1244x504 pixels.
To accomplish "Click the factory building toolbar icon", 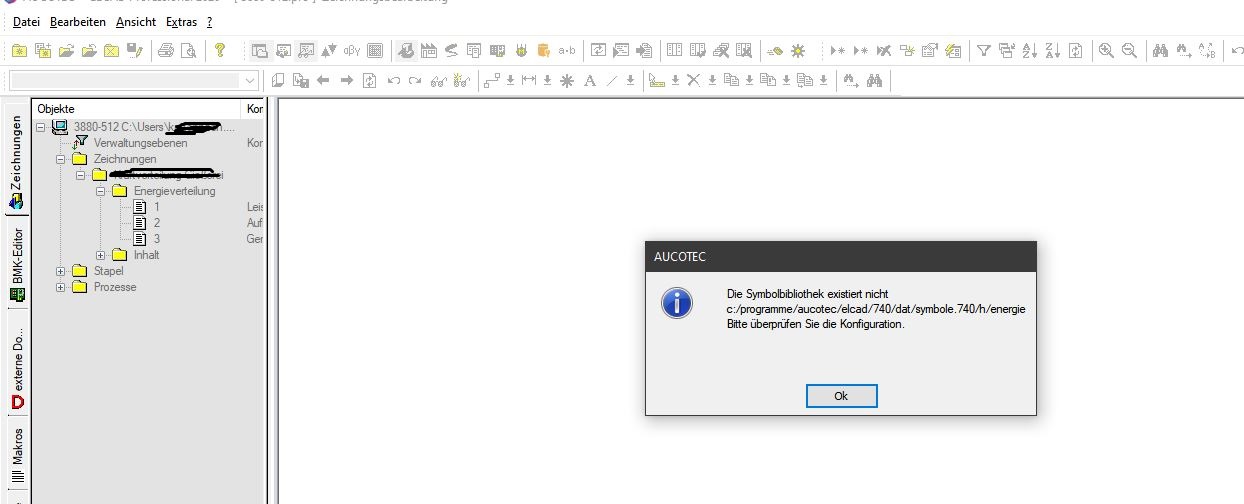I will click(429, 50).
